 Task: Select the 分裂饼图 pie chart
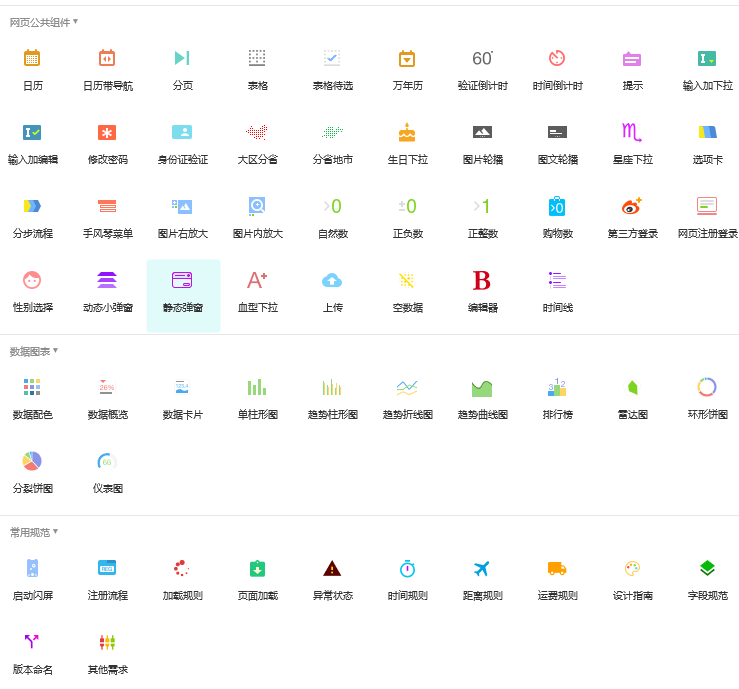pos(32,461)
